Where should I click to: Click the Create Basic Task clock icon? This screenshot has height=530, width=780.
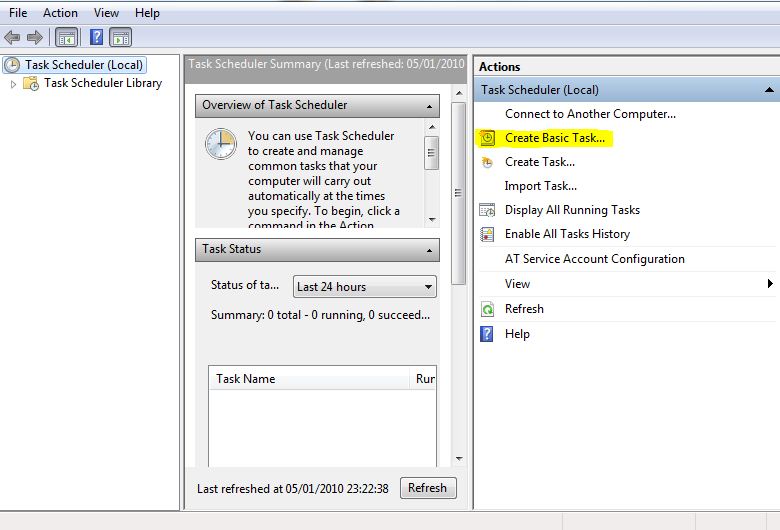click(487, 138)
